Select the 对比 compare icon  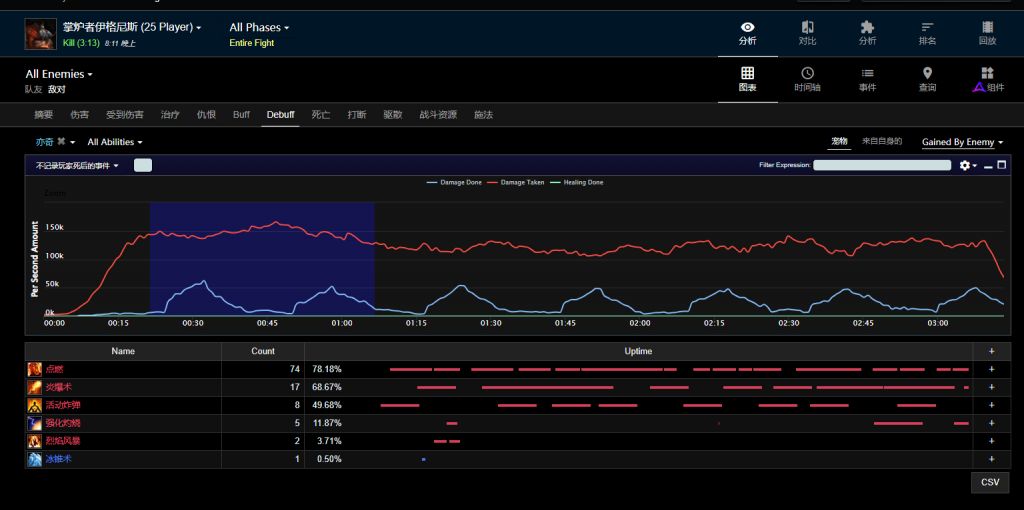click(807, 27)
